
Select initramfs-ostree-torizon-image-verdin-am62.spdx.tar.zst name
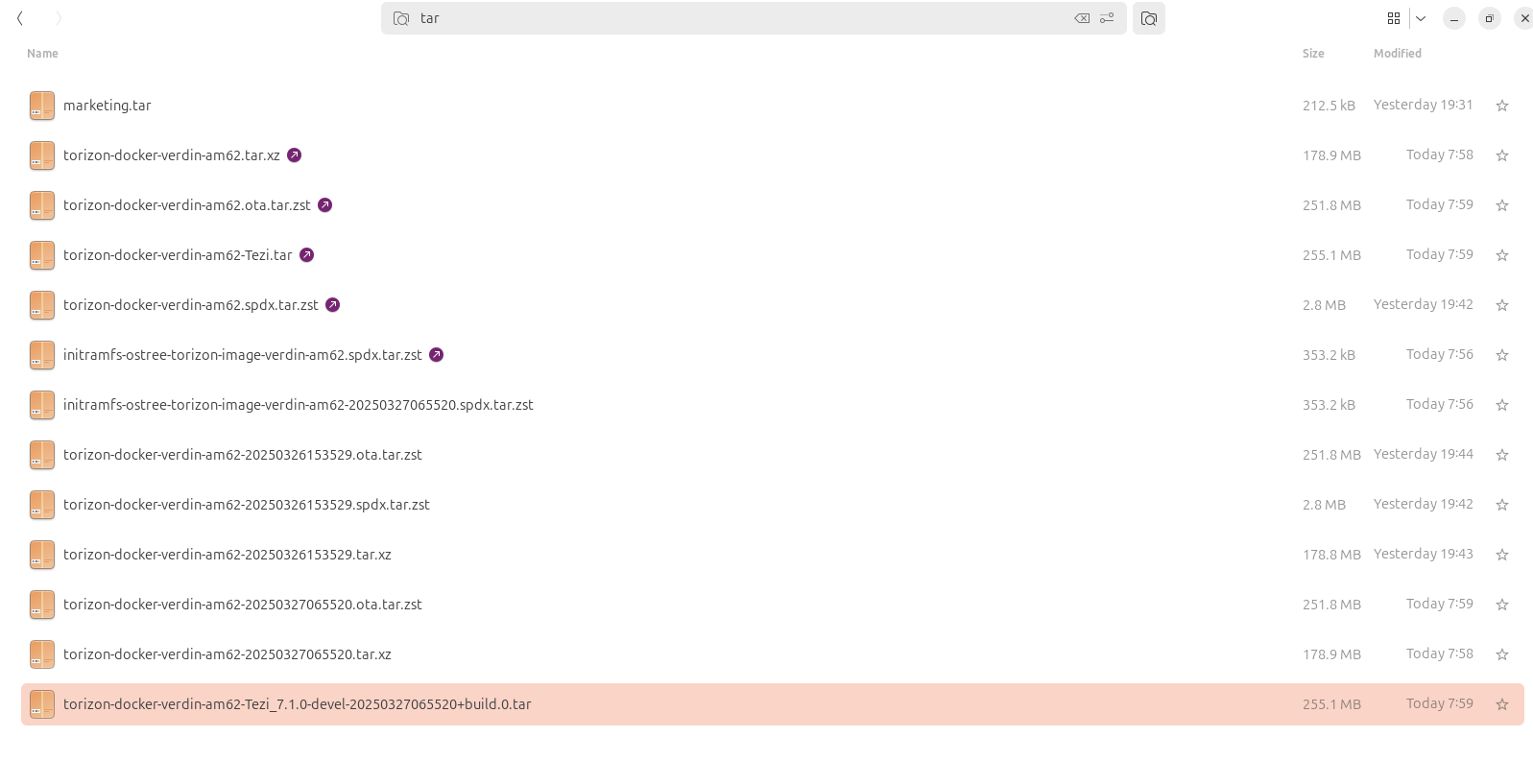tap(243, 355)
